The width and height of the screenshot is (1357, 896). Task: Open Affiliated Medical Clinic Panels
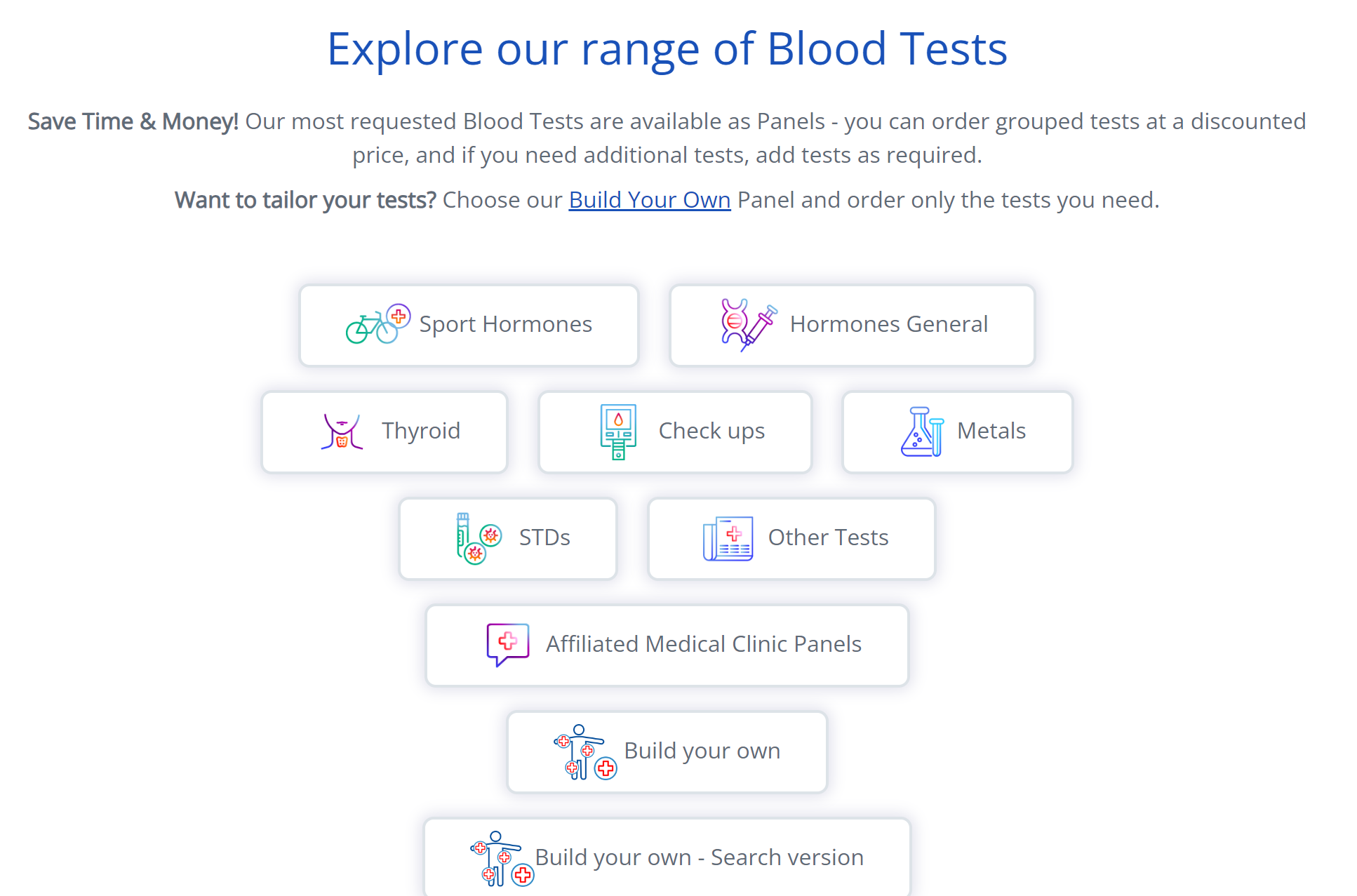coord(667,645)
